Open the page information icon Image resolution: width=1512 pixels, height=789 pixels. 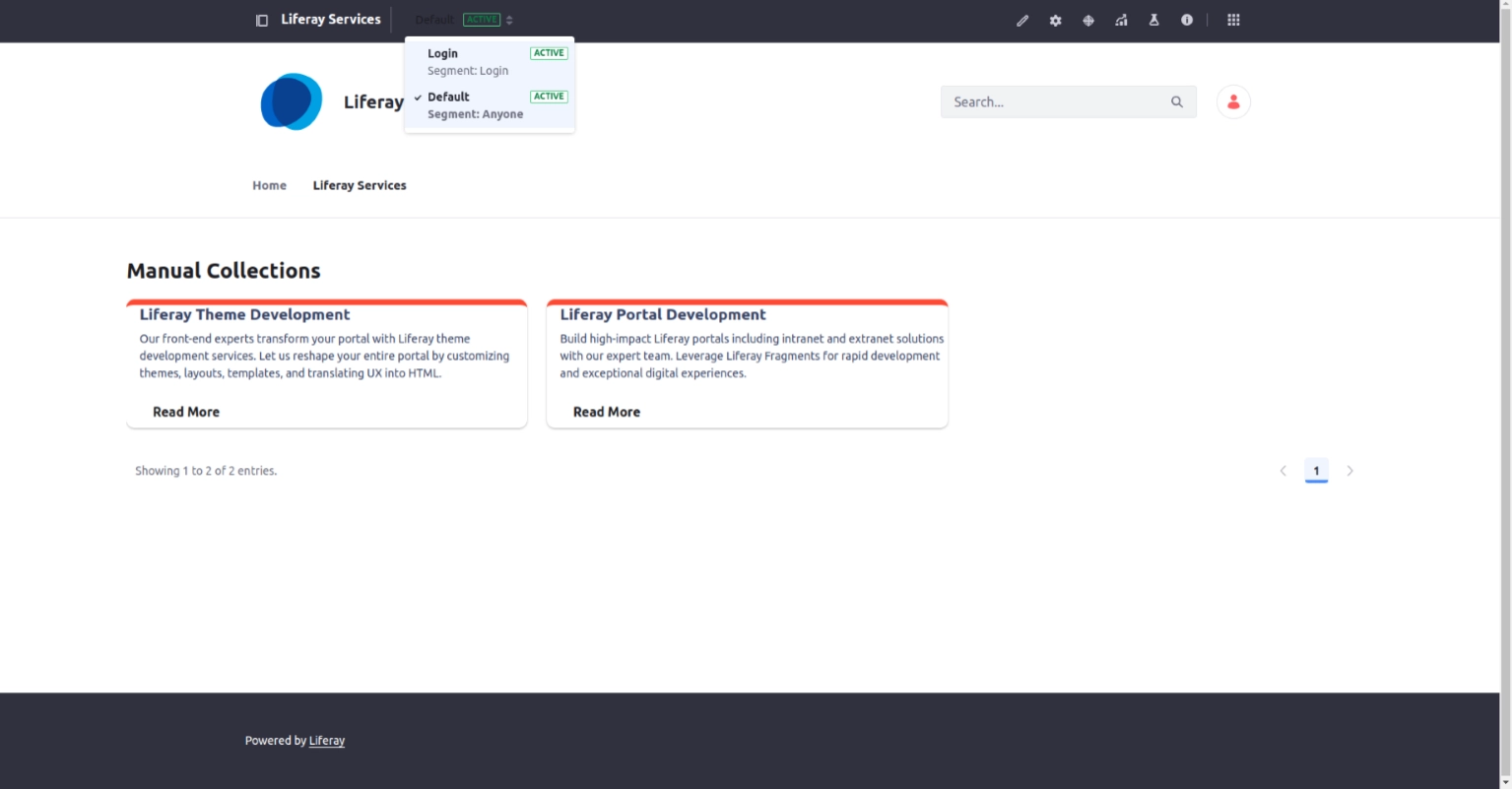(1187, 20)
